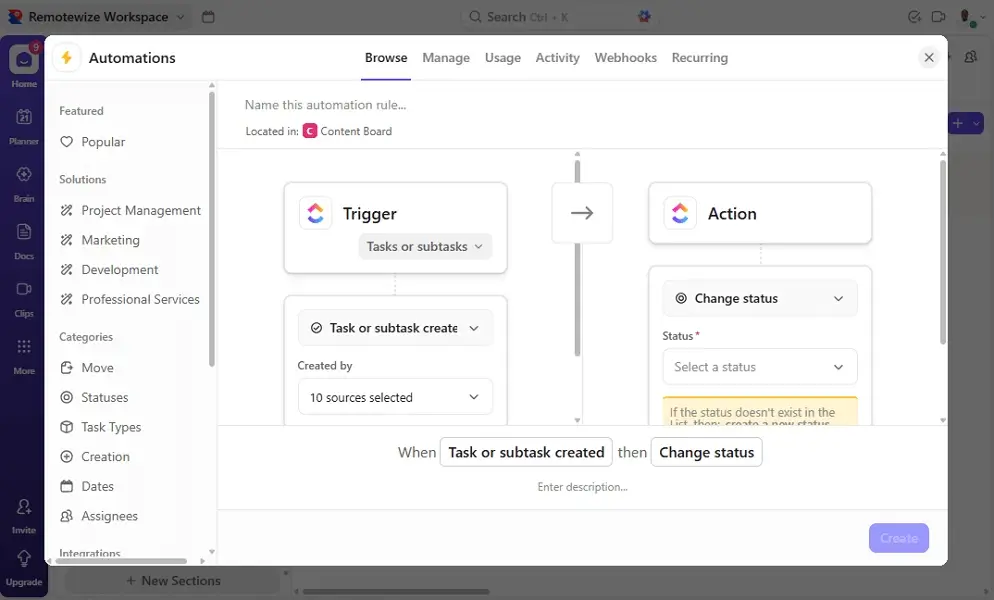Switch to the Webhooks tab

pos(625,57)
